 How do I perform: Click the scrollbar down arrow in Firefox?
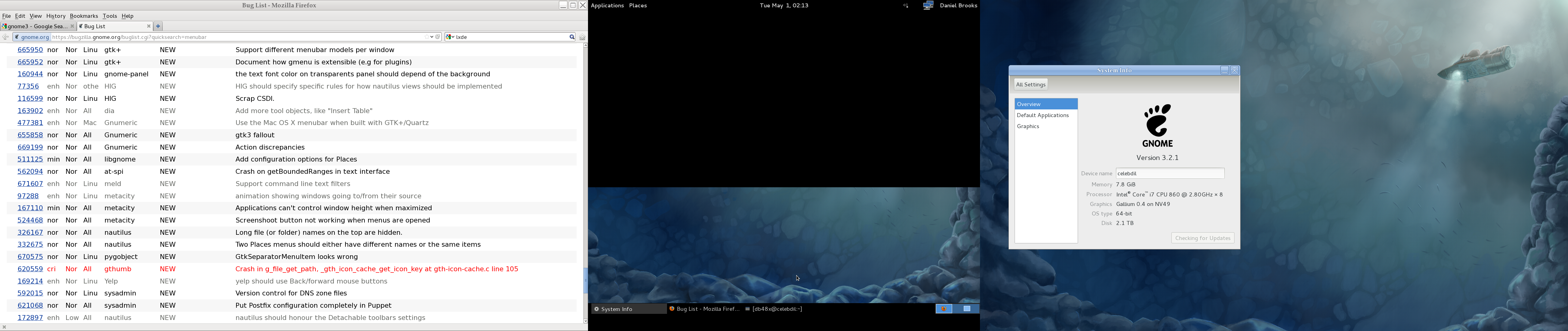pos(586,321)
